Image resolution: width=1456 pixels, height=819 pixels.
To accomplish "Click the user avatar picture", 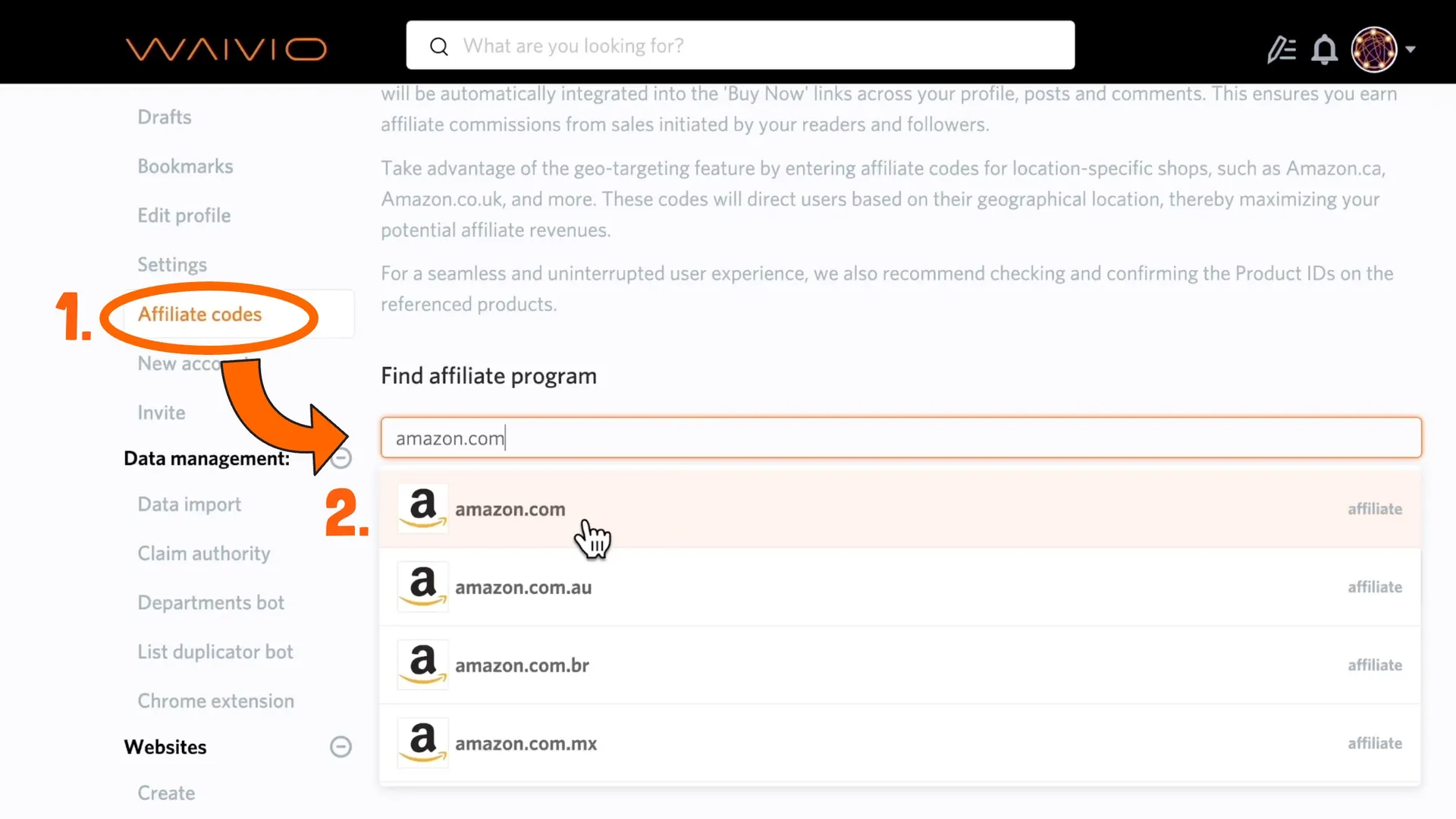I will (1374, 49).
